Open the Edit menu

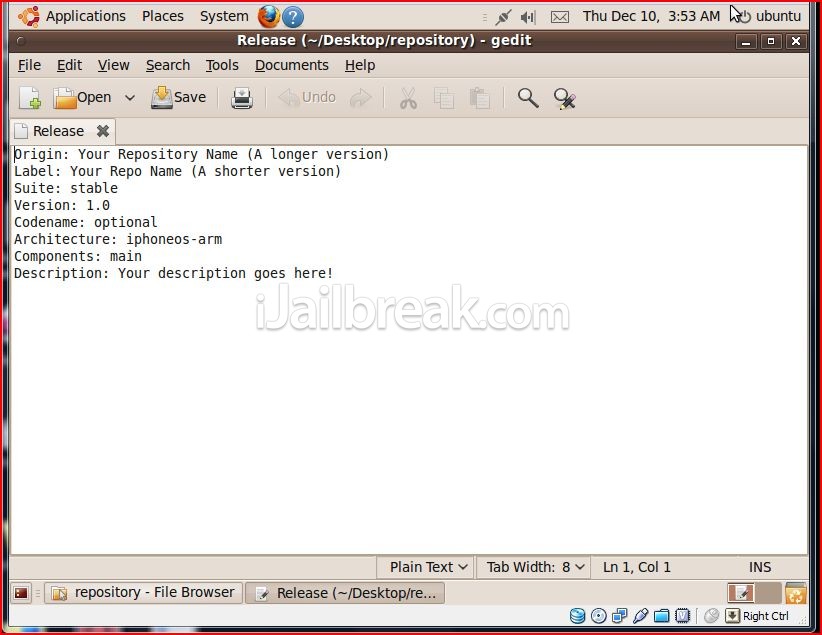[69, 66]
